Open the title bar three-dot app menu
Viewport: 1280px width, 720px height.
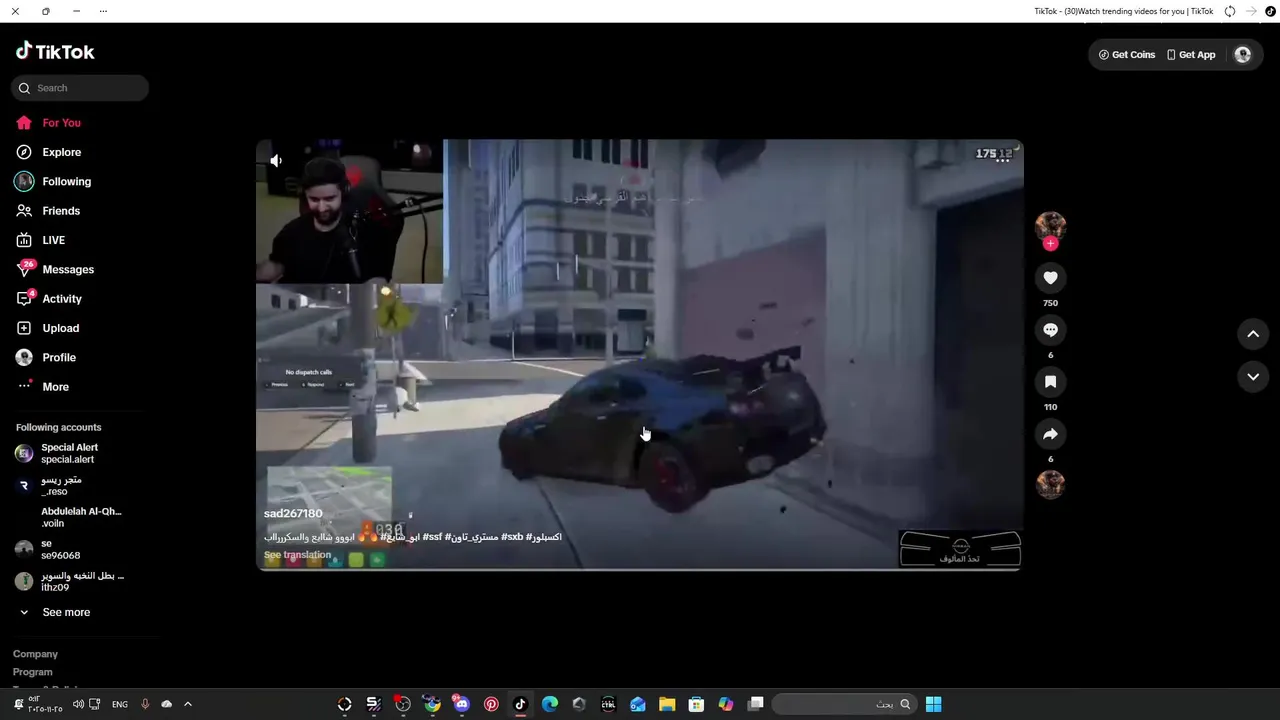pyautogui.click(x=103, y=11)
